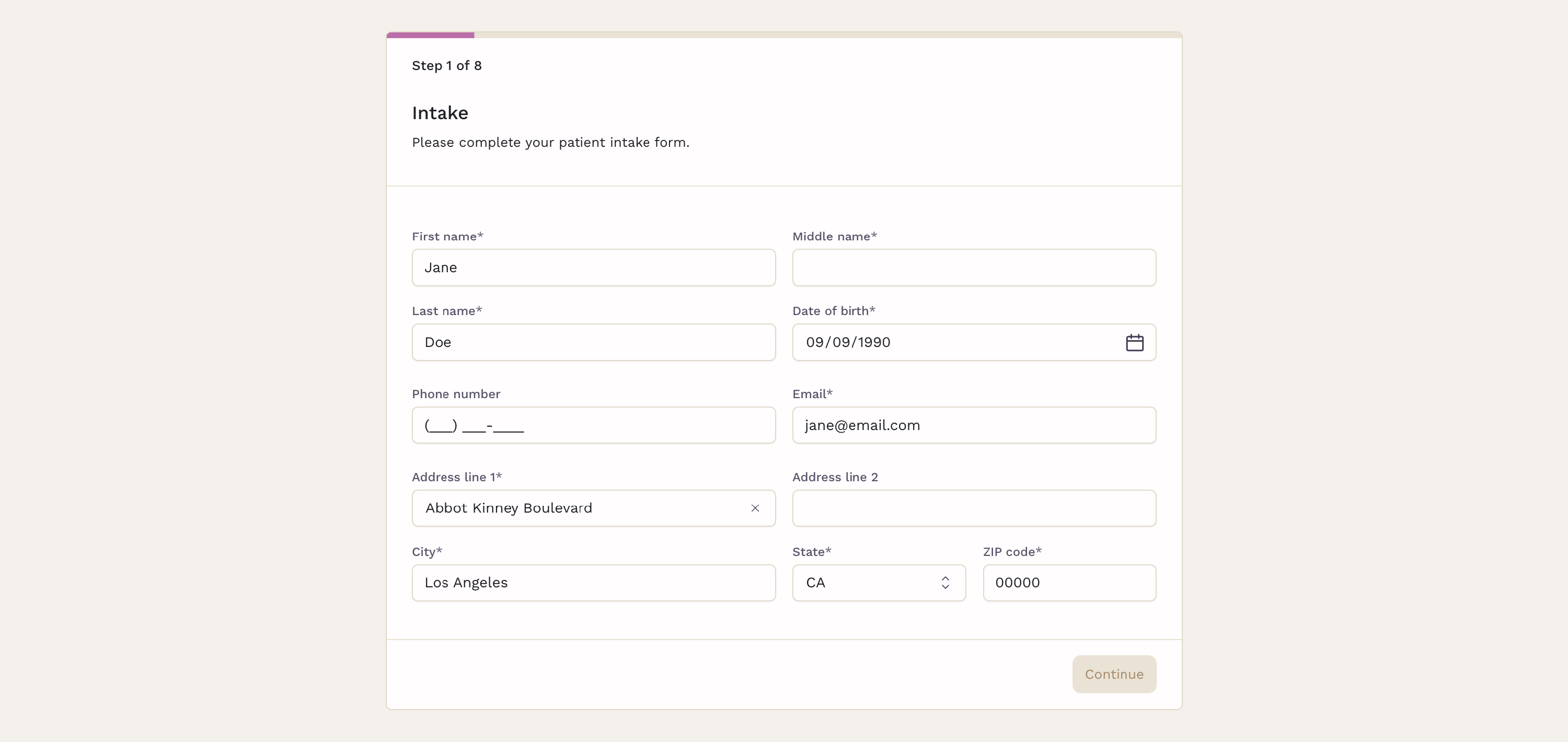Click the ZIP code field with 00000
The image size is (1568, 742).
tap(1069, 583)
